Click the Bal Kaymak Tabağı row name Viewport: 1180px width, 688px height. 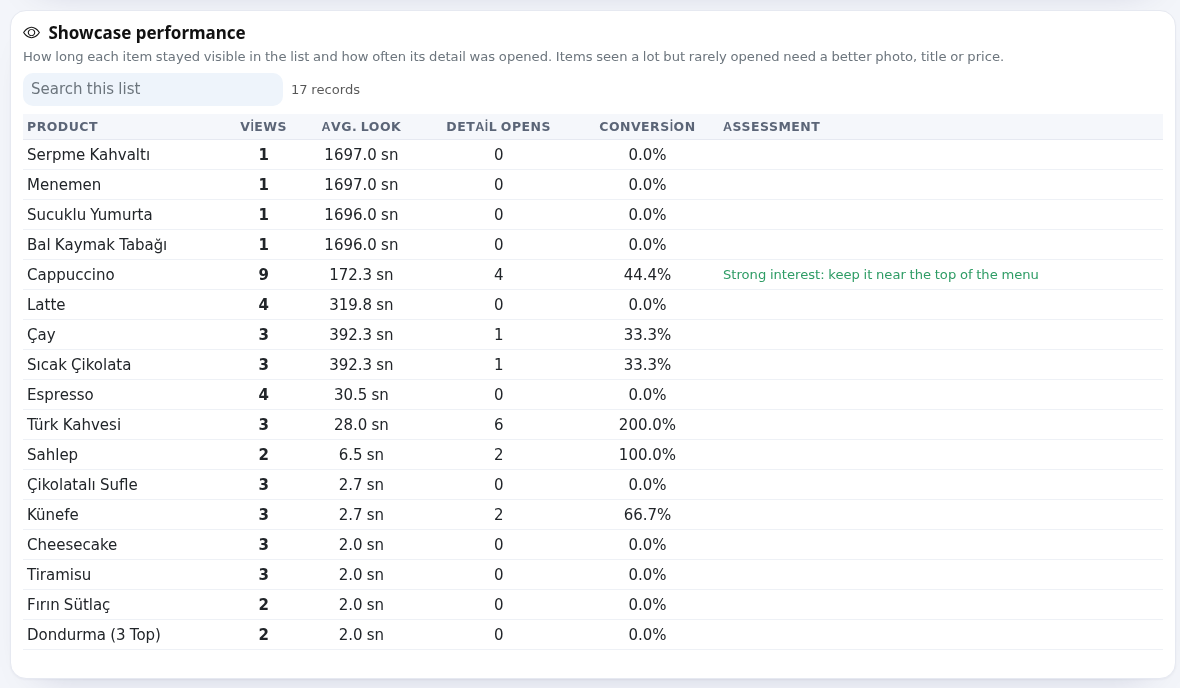(x=97, y=245)
